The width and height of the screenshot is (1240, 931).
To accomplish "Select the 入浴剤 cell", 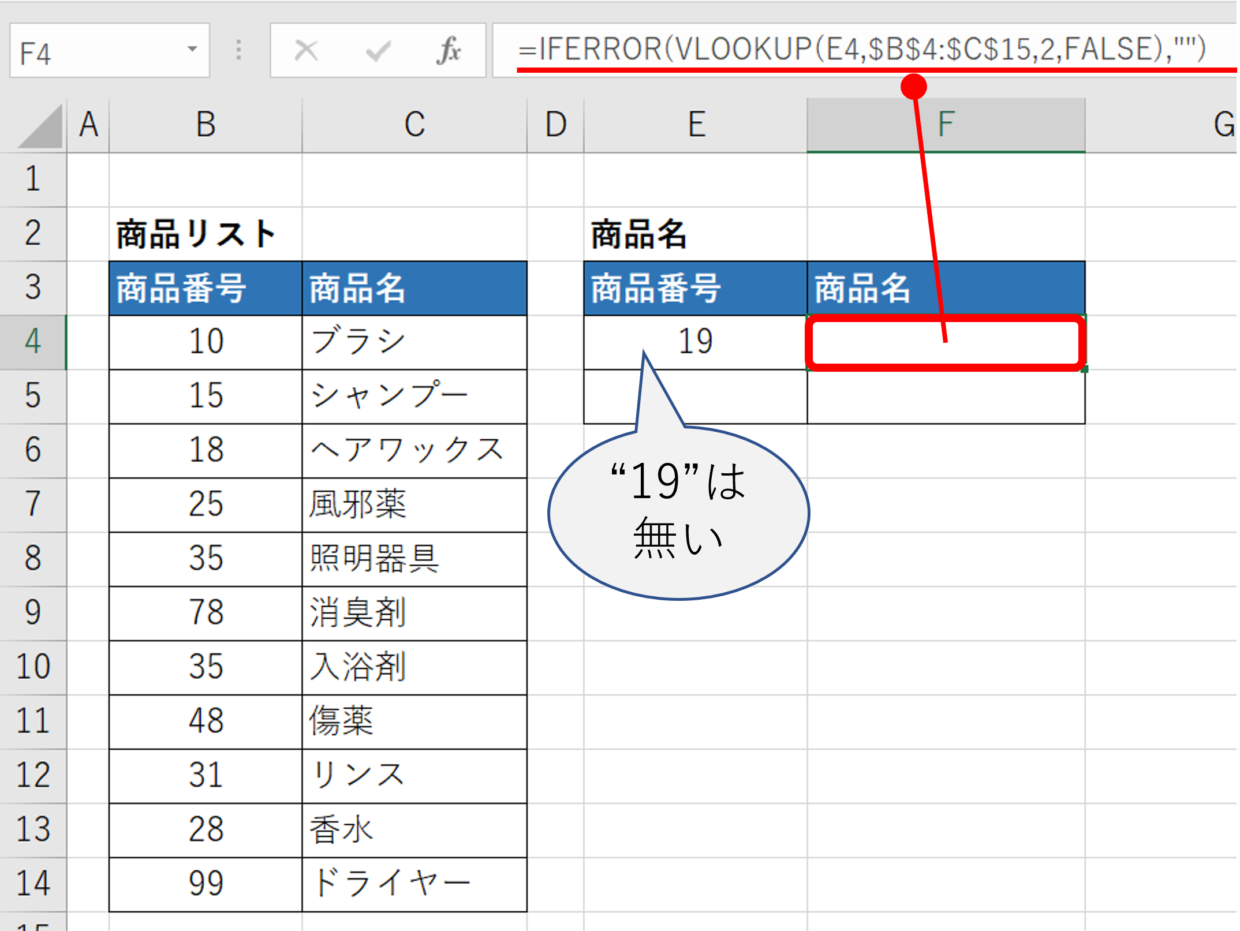I will point(414,666).
